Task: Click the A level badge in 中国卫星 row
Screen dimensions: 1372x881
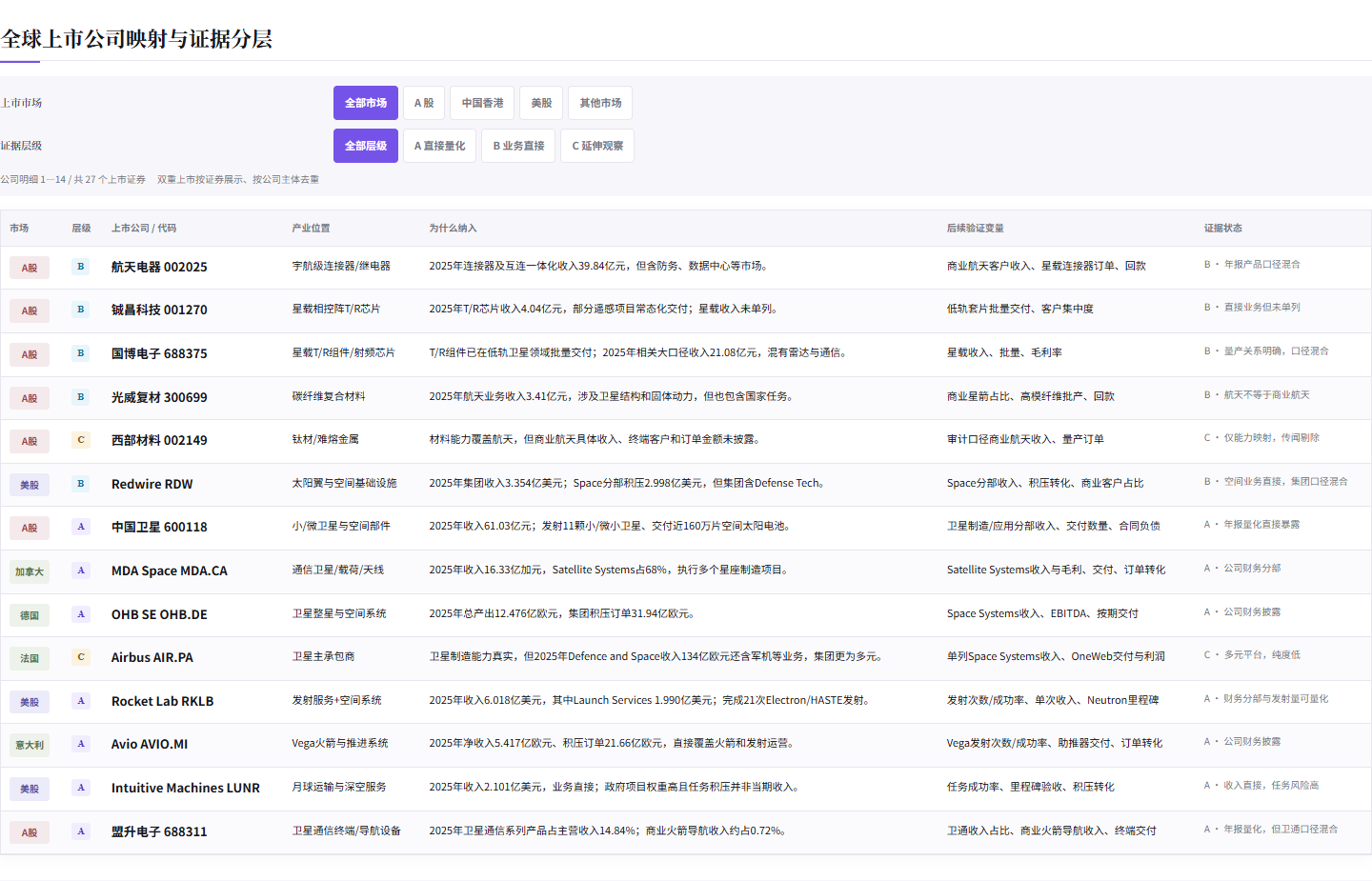Action: pyautogui.click(x=81, y=527)
